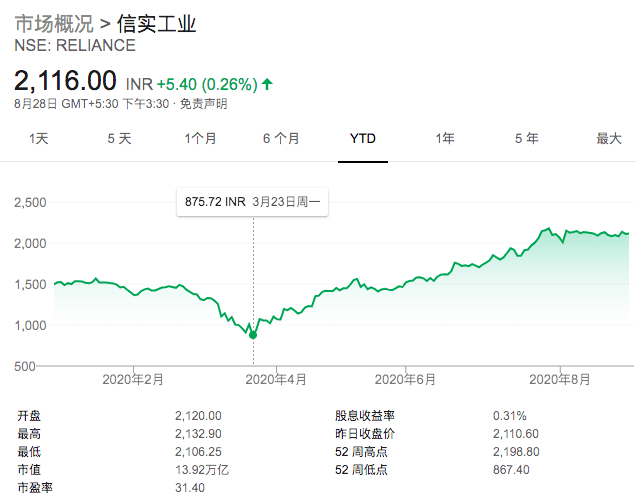Select the 1天 time range tab

click(x=39, y=139)
